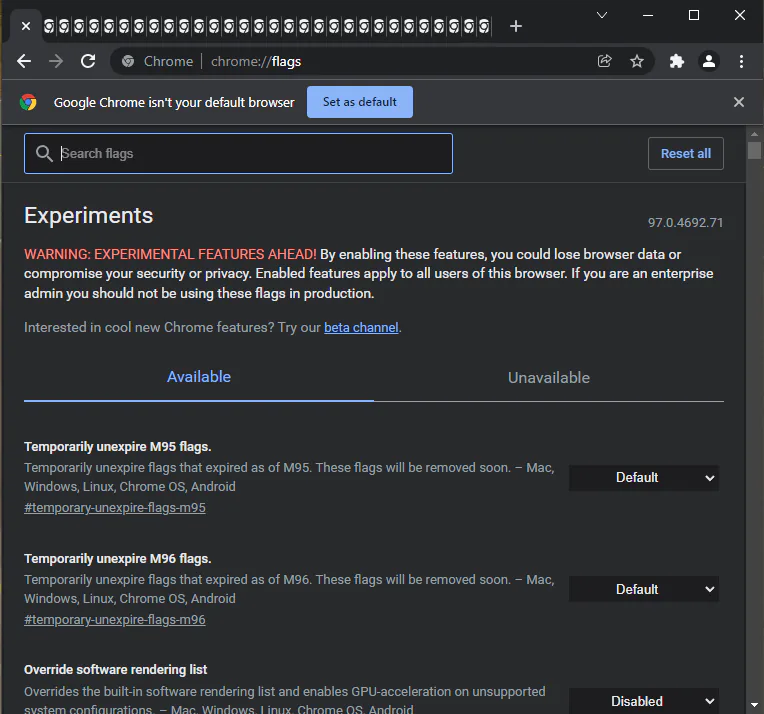Screen dimensions: 764x714
Task: Open dropdown for Temporarily unexpire M95 flags
Action: [x=644, y=478]
